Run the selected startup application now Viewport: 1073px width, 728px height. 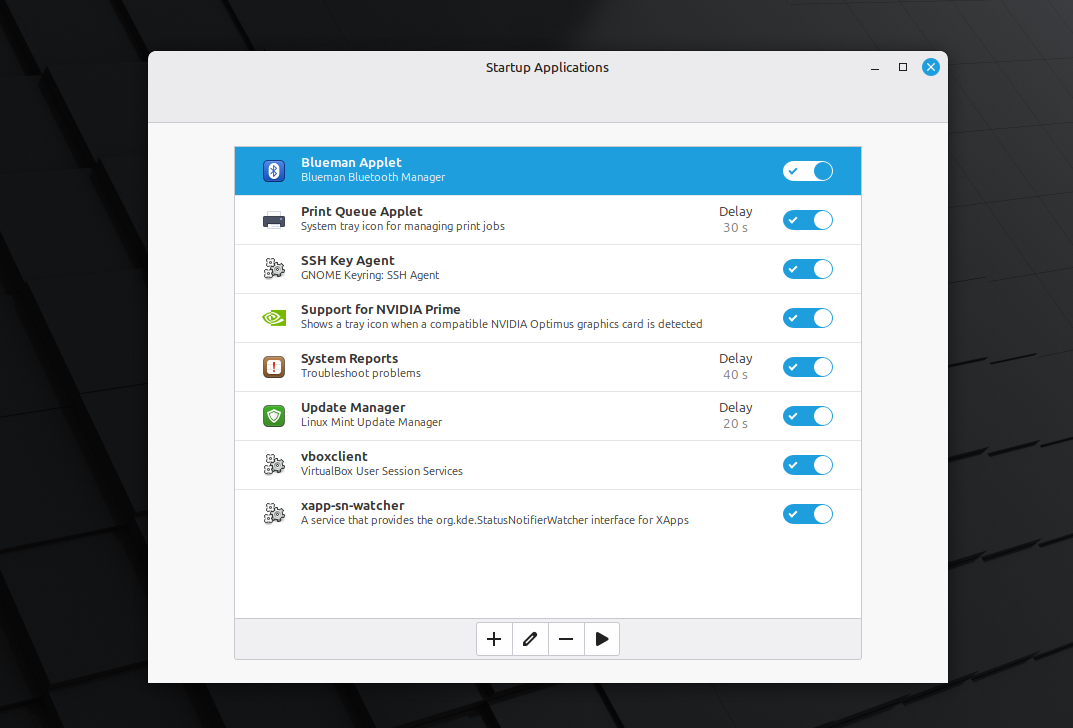tap(602, 638)
